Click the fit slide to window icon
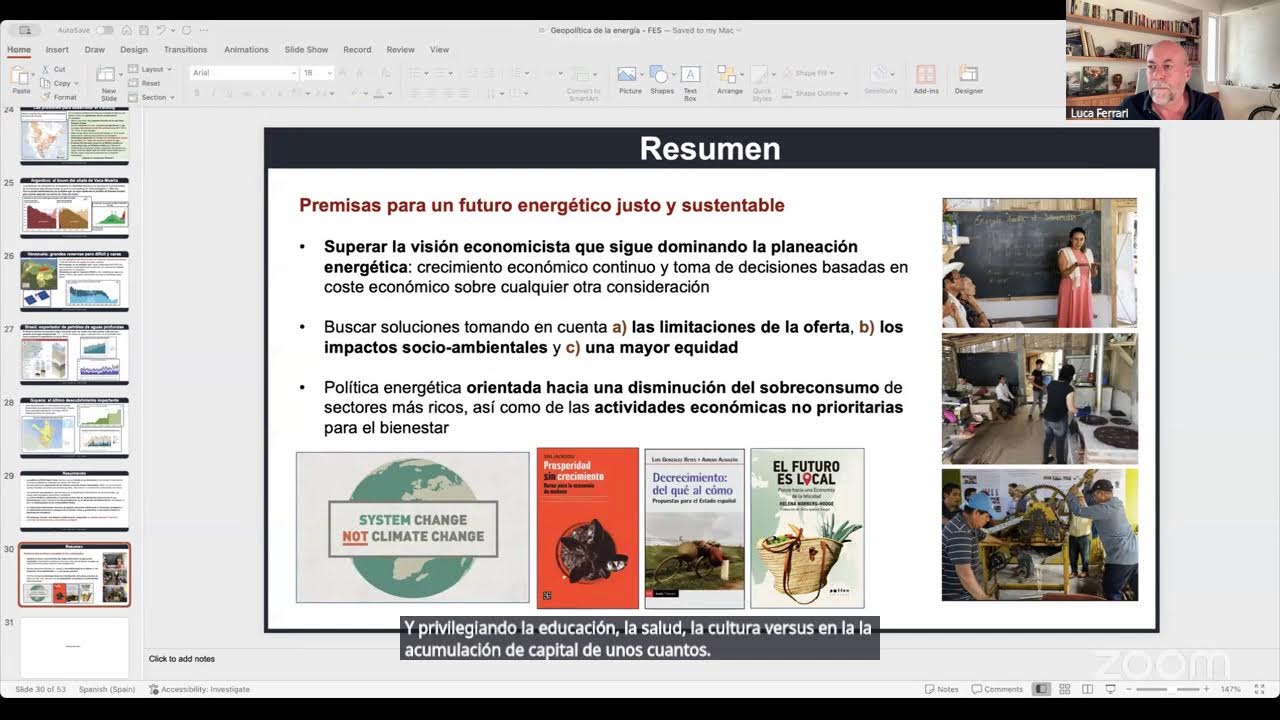 pos(1259,689)
